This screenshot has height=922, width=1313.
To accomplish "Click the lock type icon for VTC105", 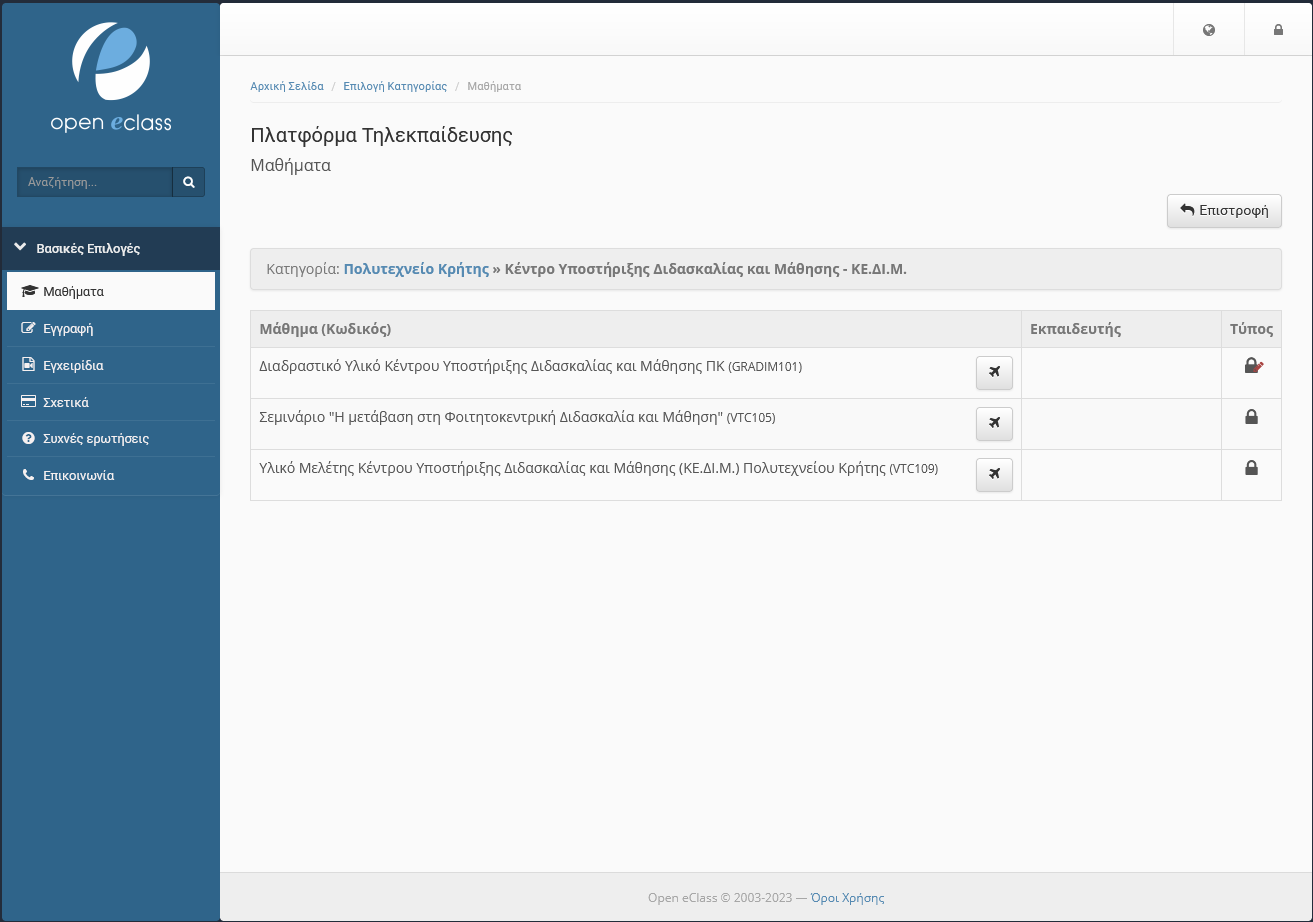I will click(1251, 417).
